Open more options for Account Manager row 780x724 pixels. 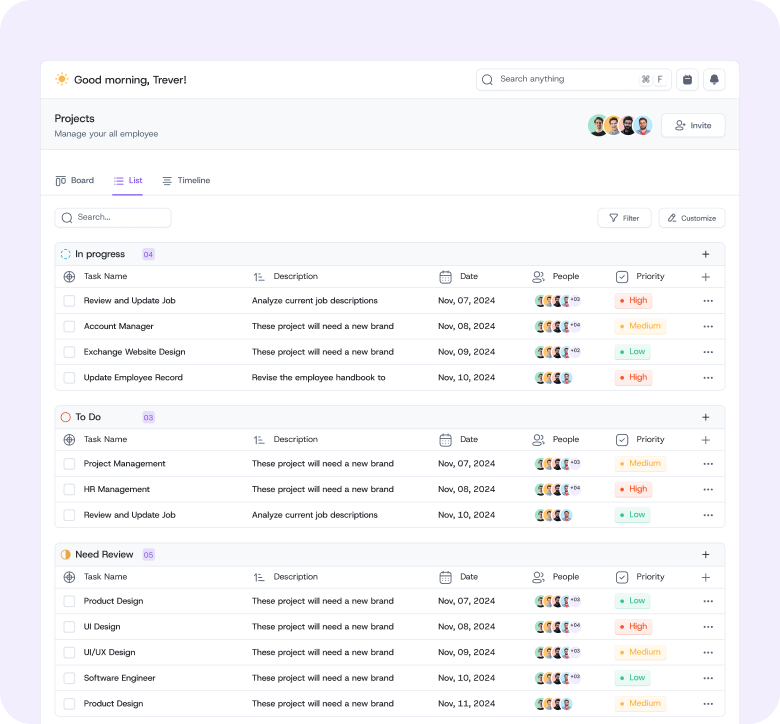click(x=708, y=326)
